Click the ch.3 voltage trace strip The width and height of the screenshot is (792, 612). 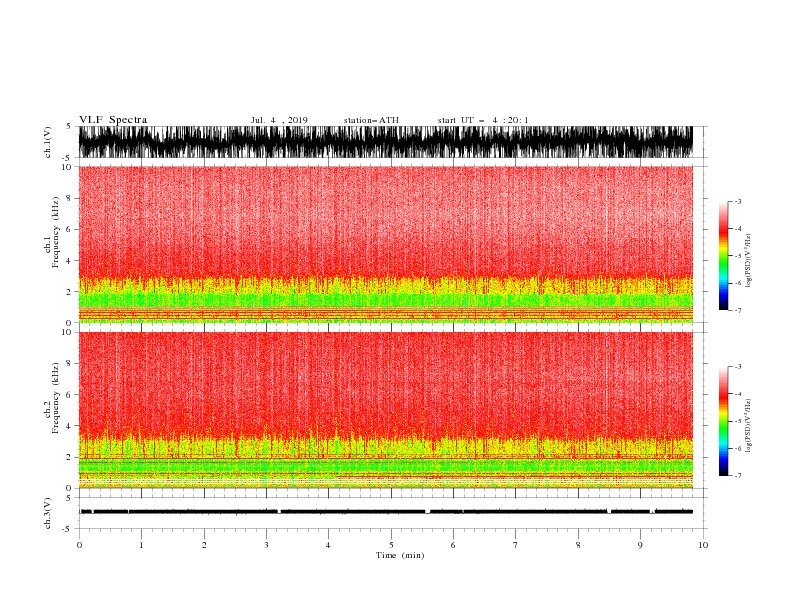[386, 512]
